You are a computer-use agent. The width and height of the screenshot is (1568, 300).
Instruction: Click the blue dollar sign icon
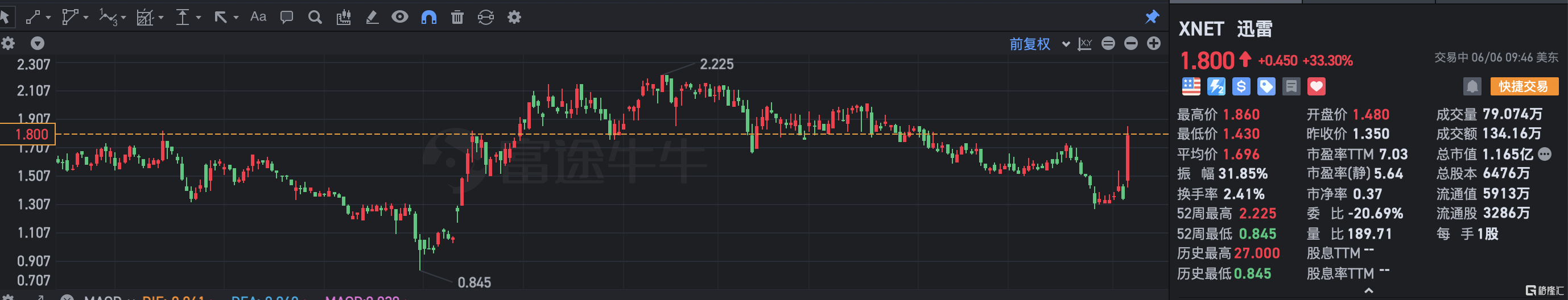click(x=1241, y=87)
